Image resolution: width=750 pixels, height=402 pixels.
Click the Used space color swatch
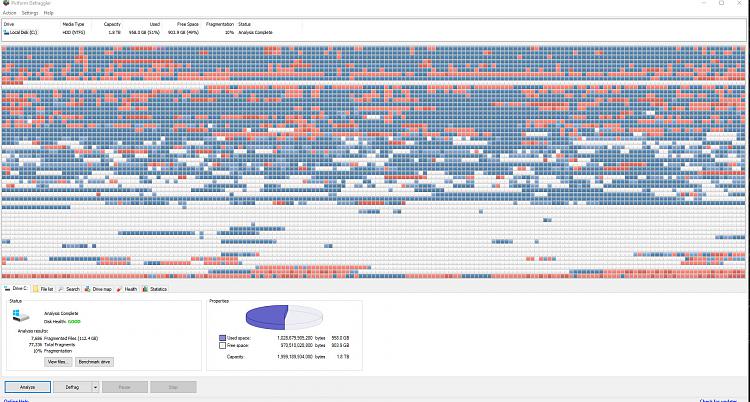coord(222,338)
